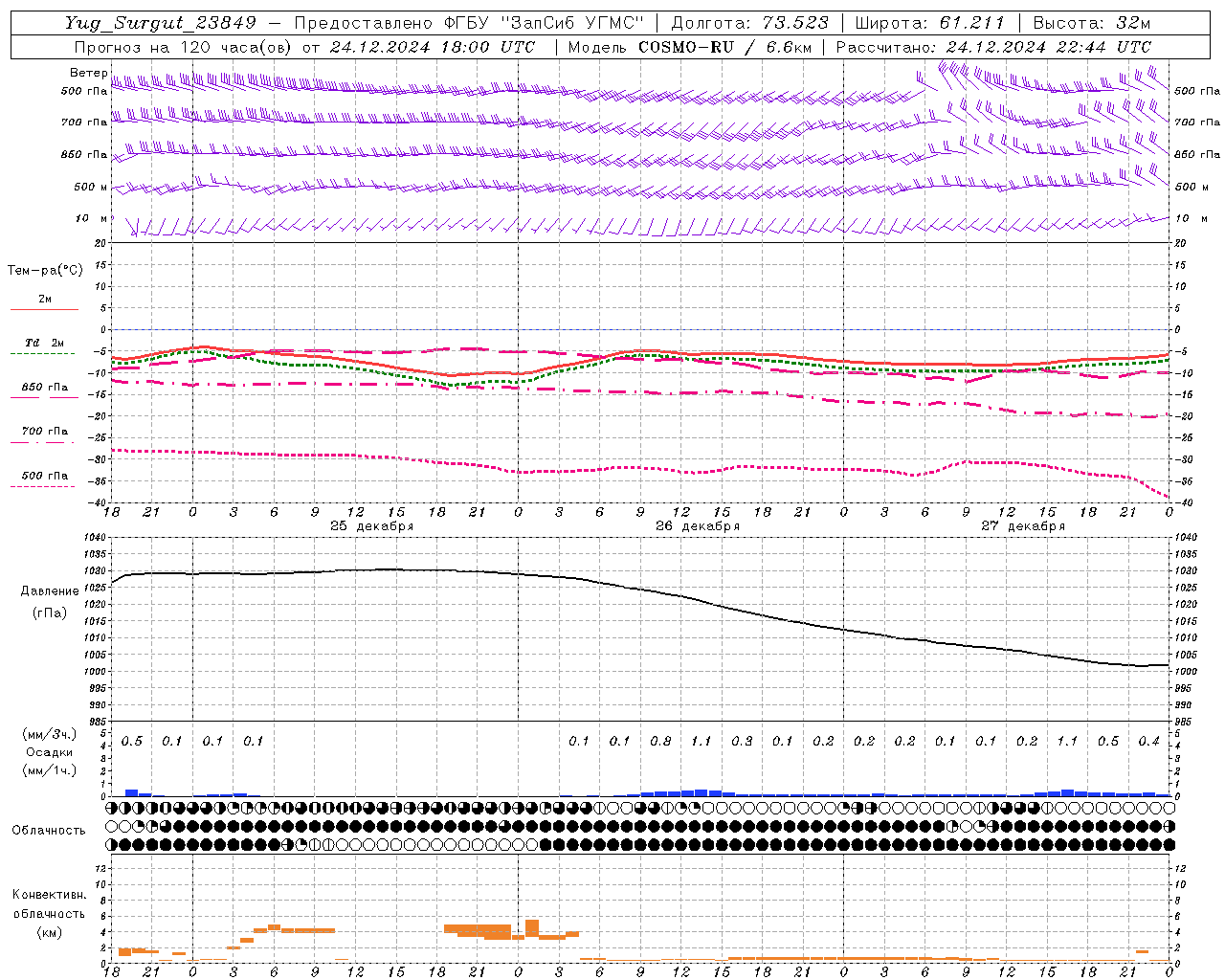Select the 25 декабря date label

click(372, 526)
